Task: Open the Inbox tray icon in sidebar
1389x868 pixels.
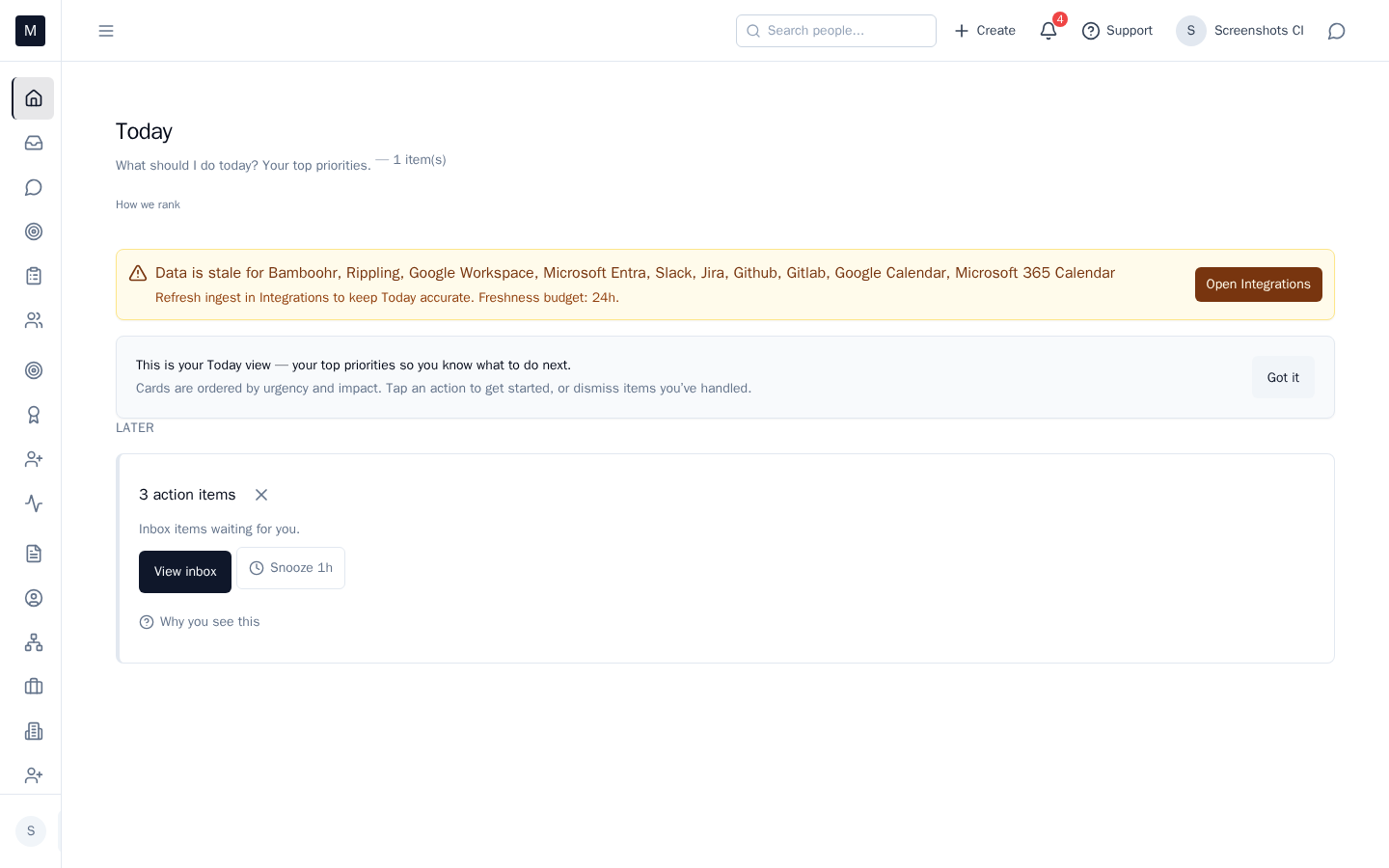Action: click(x=34, y=143)
